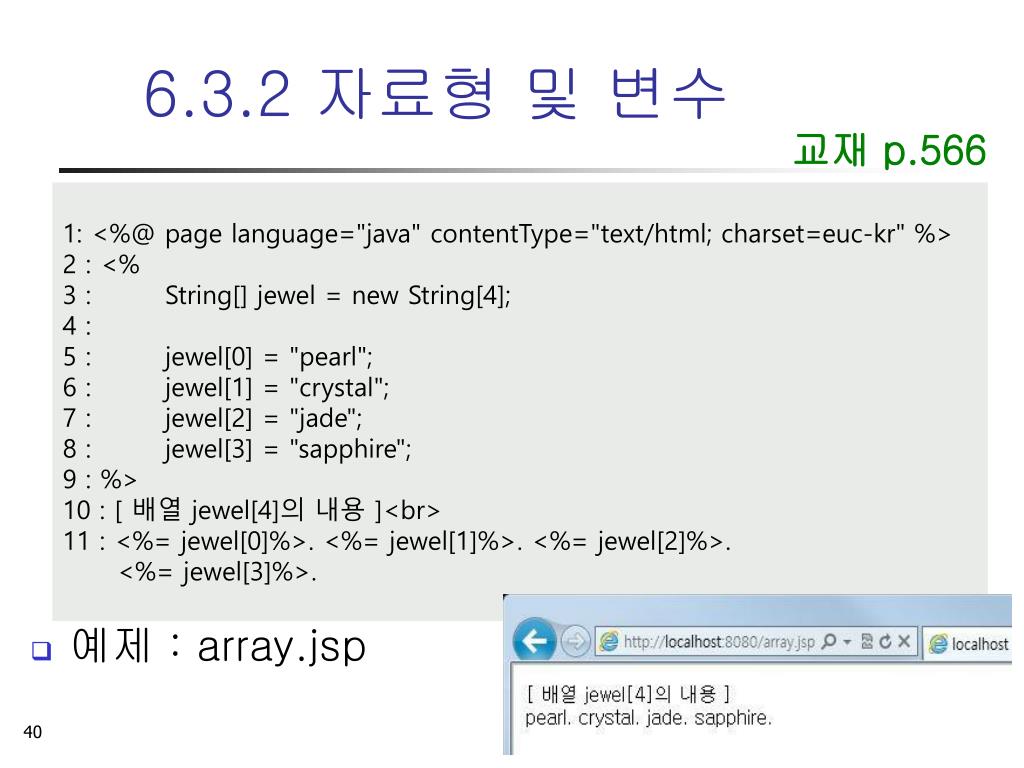Viewport: 1024px width, 768px height.
Task: Select the localhost browser tab
Action: tap(968, 643)
